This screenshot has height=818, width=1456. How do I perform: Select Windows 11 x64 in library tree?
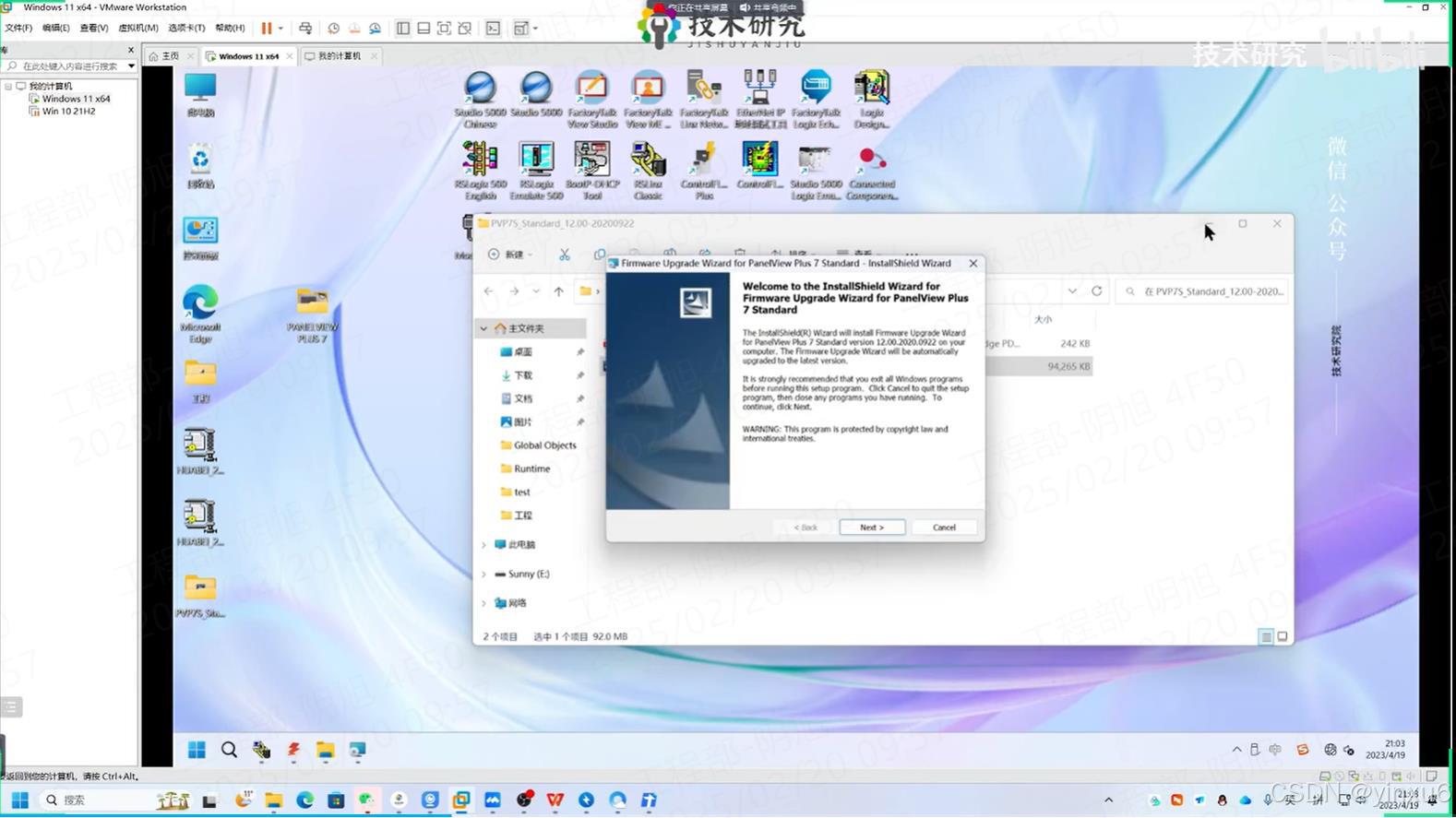(76, 99)
